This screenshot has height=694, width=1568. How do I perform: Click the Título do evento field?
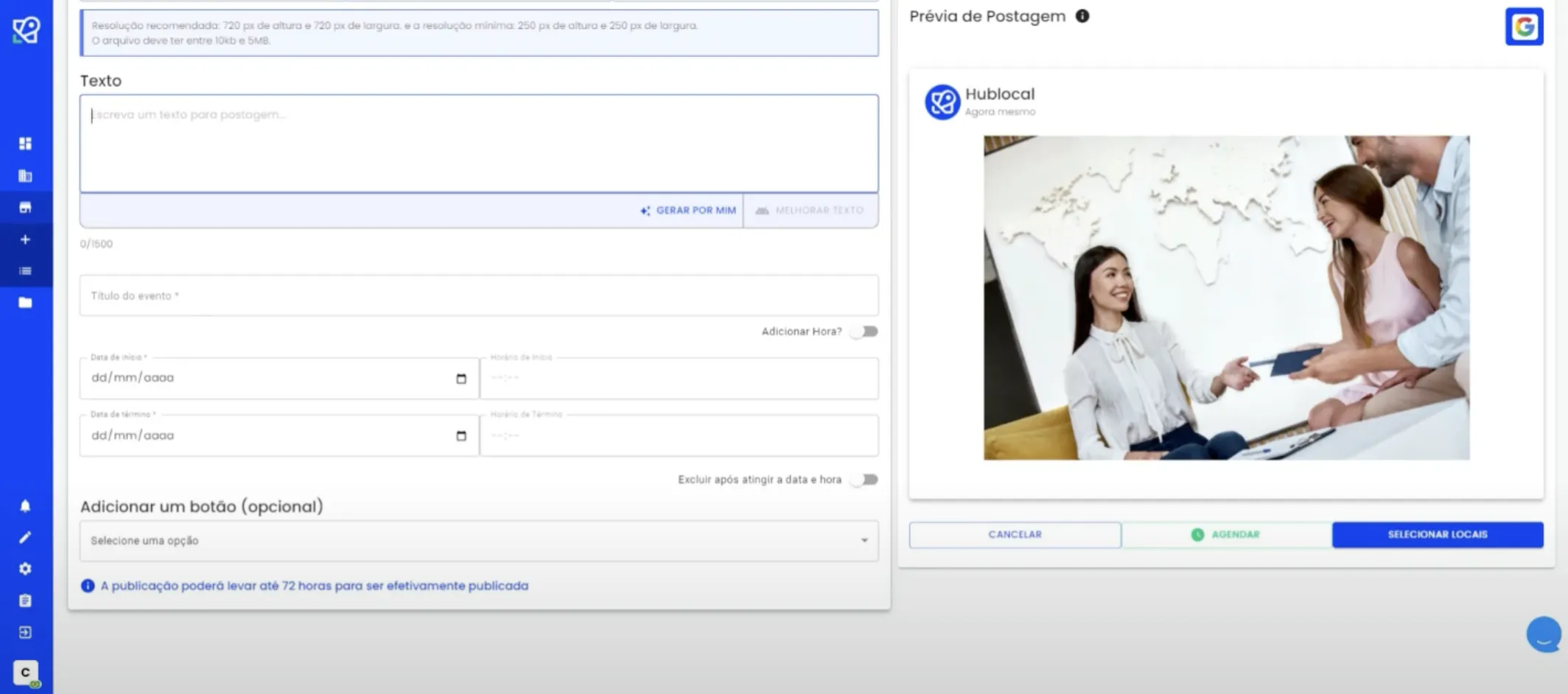(479, 295)
